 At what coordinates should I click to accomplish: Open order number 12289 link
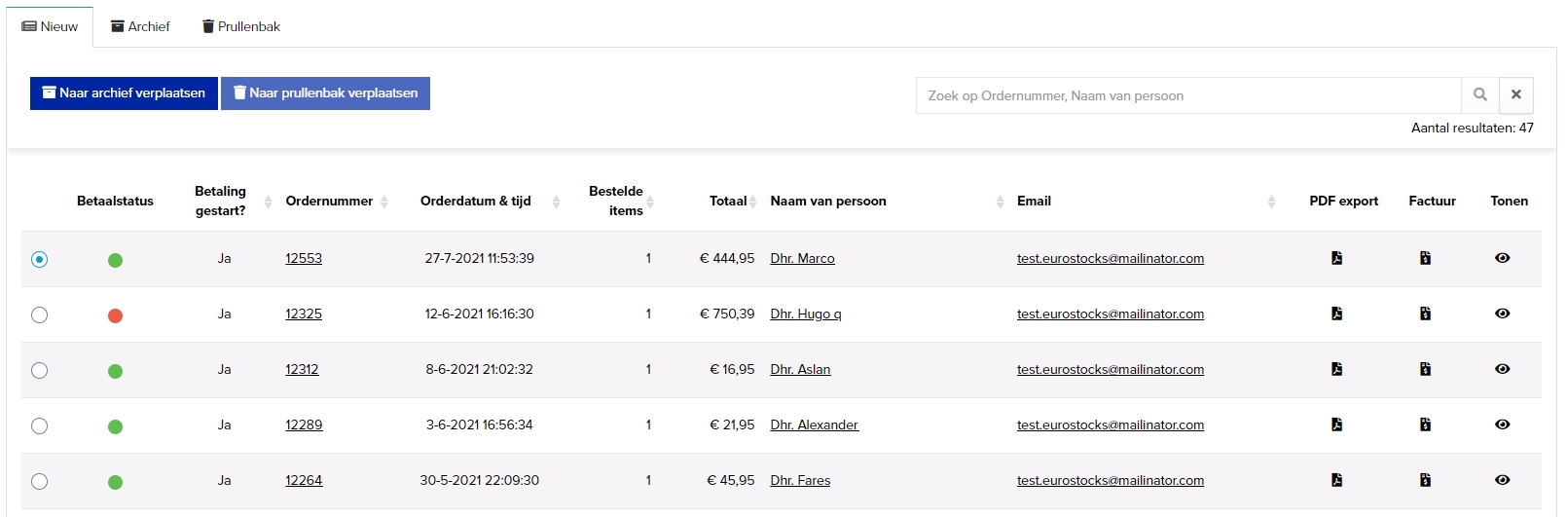pyautogui.click(x=304, y=425)
